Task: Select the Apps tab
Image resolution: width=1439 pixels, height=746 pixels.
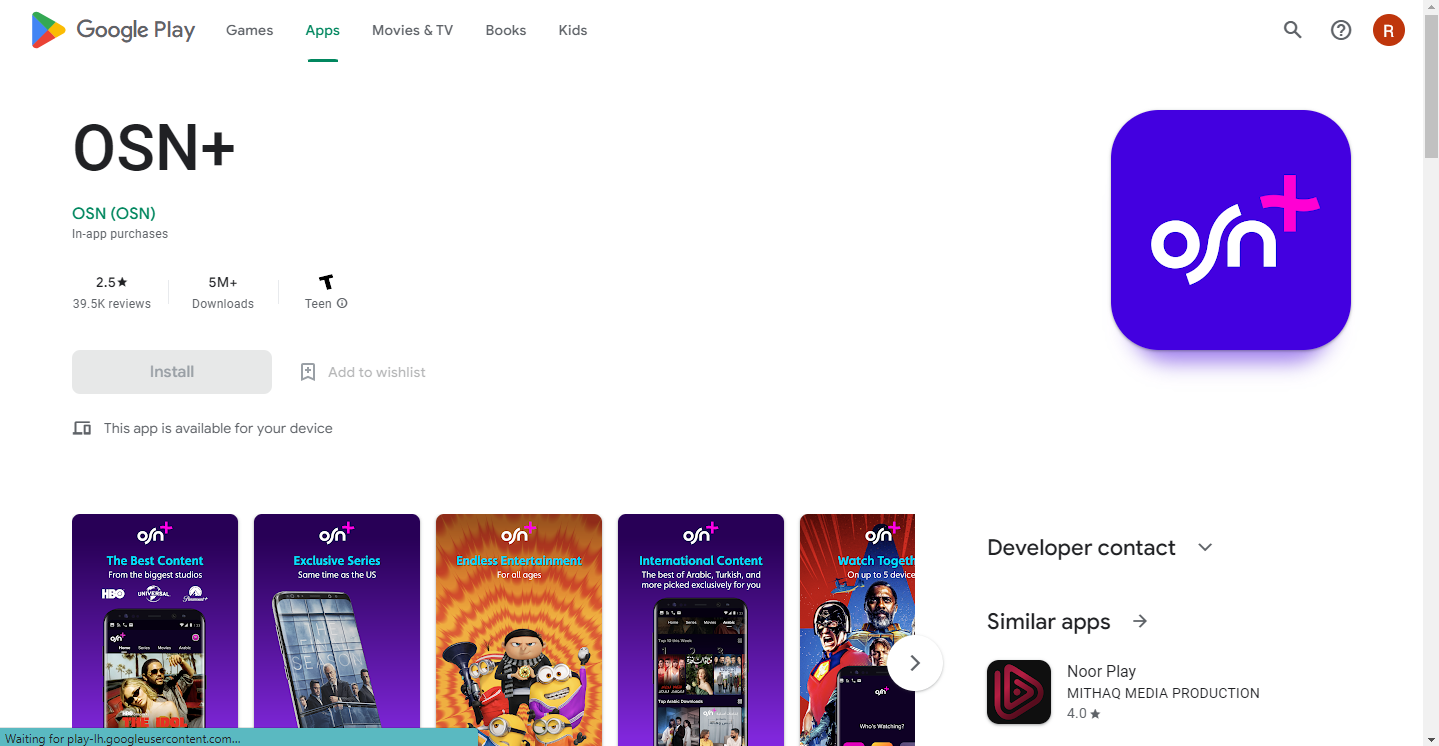Action: (323, 30)
